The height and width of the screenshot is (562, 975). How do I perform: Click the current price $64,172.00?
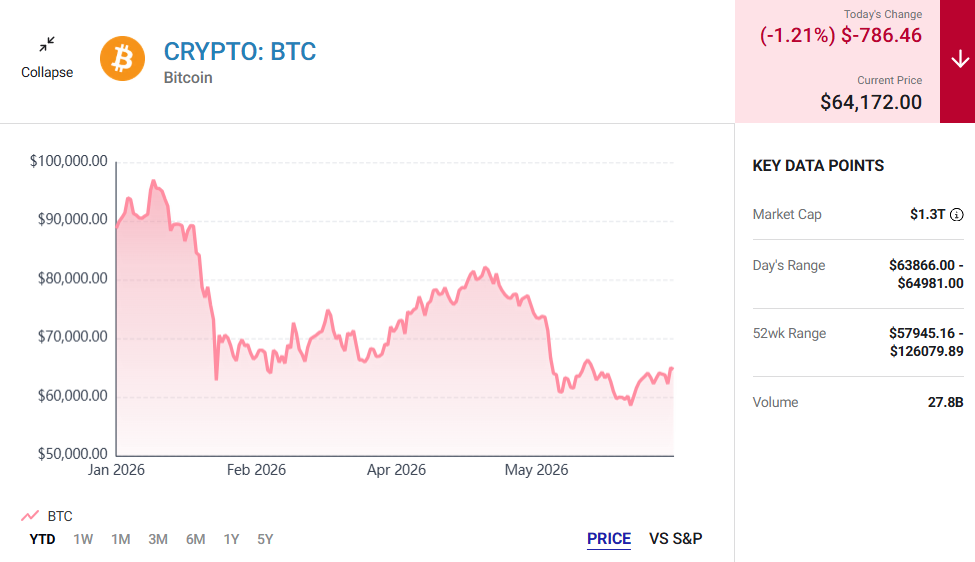tap(871, 102)
